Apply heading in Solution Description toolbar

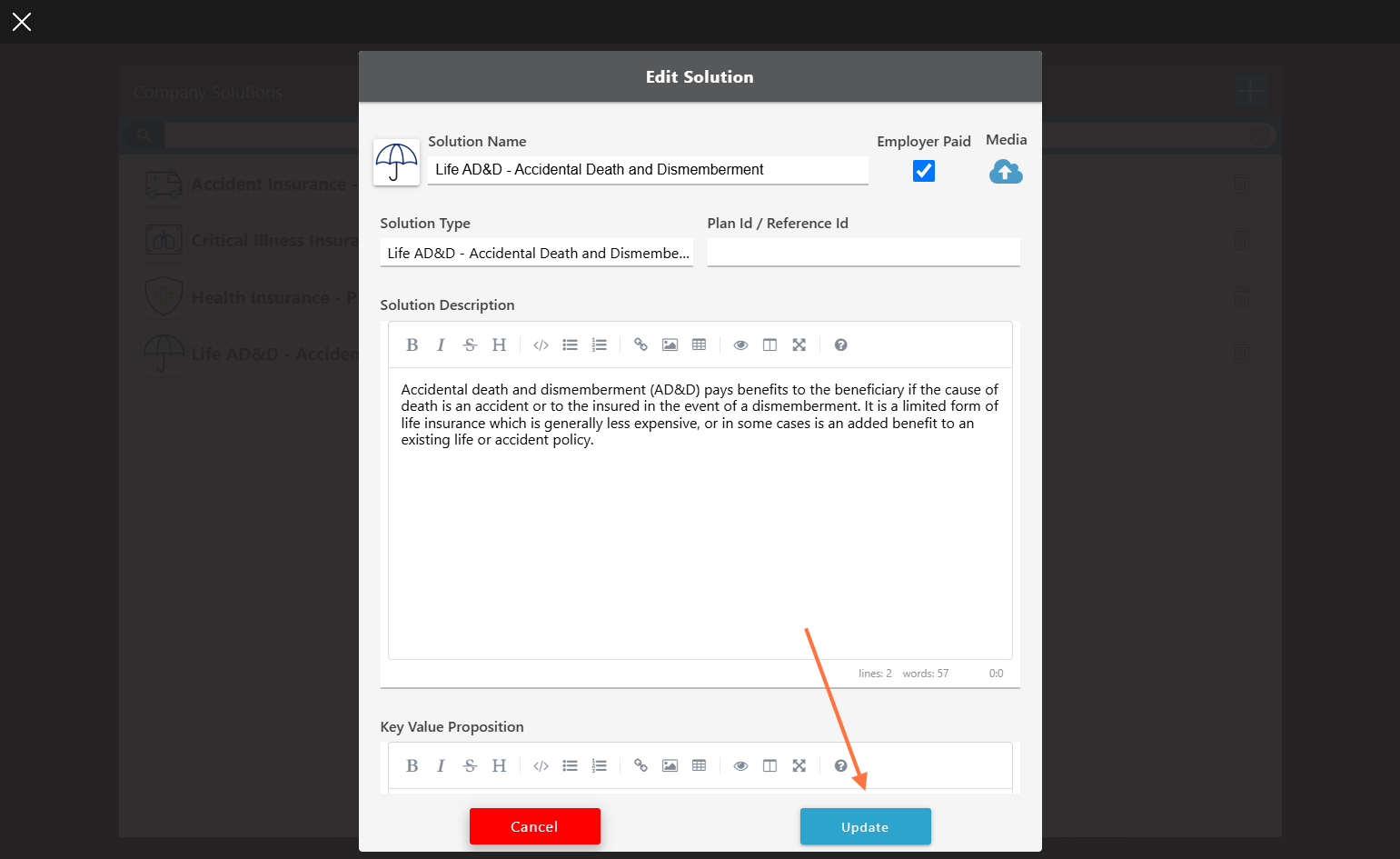click(x=499, y=345)
